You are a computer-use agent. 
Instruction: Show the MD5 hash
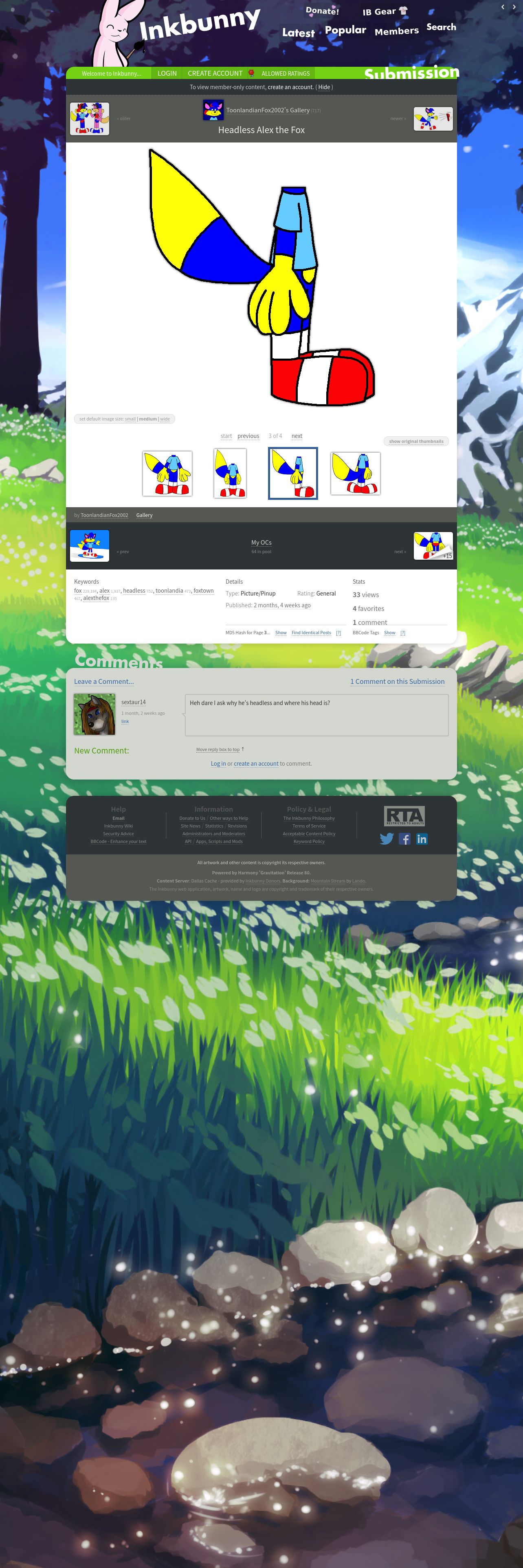[x=281, y=633]
